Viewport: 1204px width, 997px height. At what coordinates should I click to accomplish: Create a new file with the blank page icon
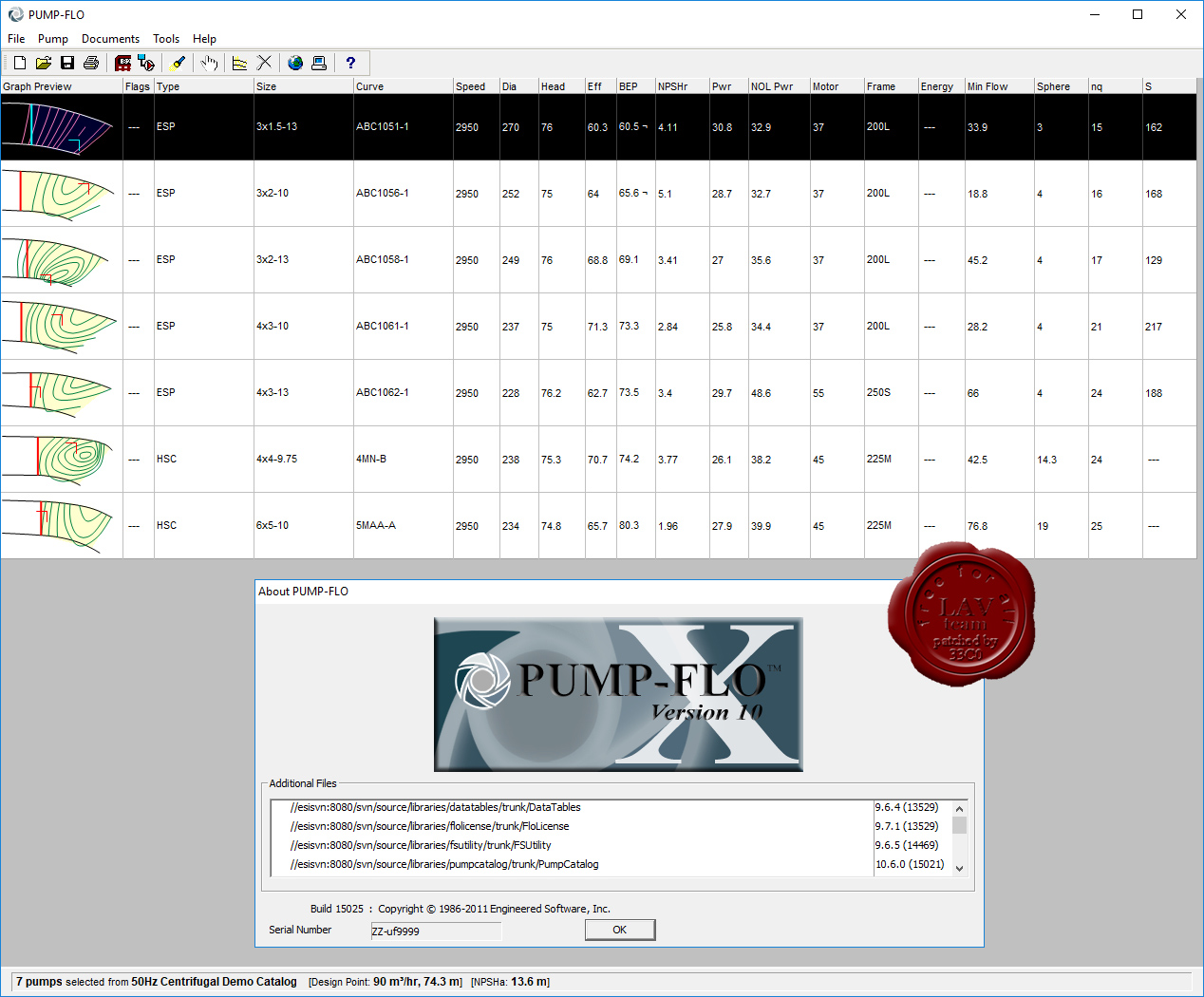coord(20,63)
